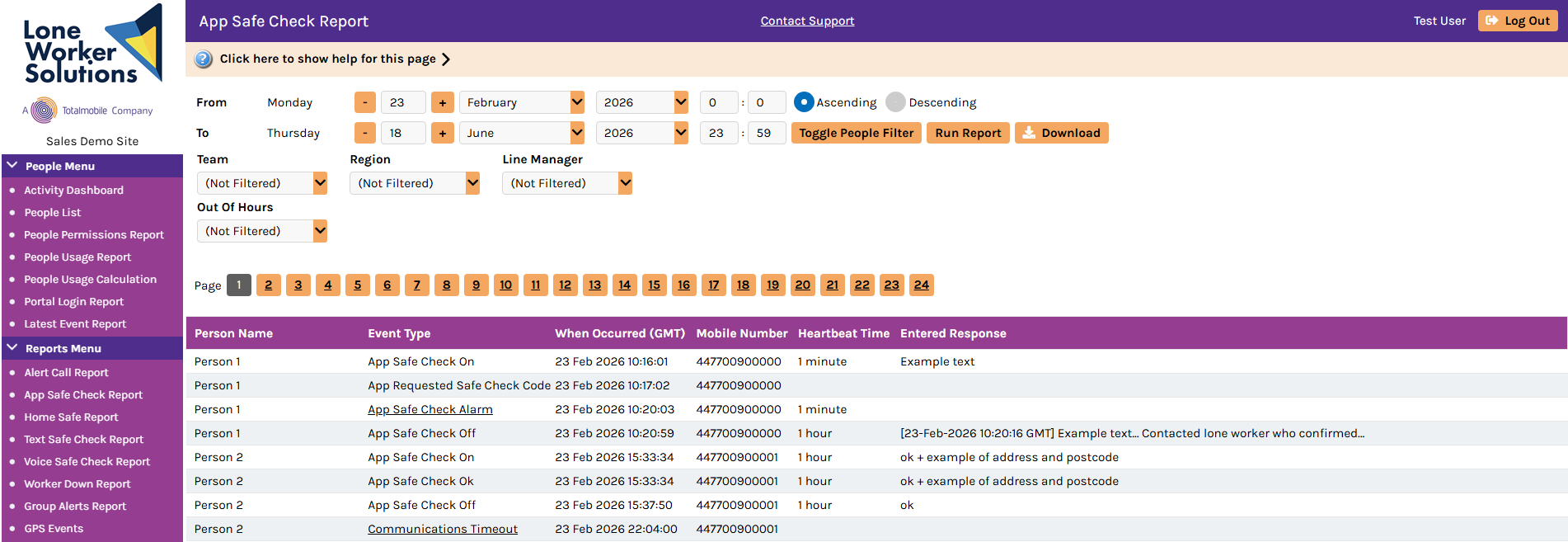Go to page 10 of results
Viewport: 1568px width, 542px height.
click(x=506, y=285)
